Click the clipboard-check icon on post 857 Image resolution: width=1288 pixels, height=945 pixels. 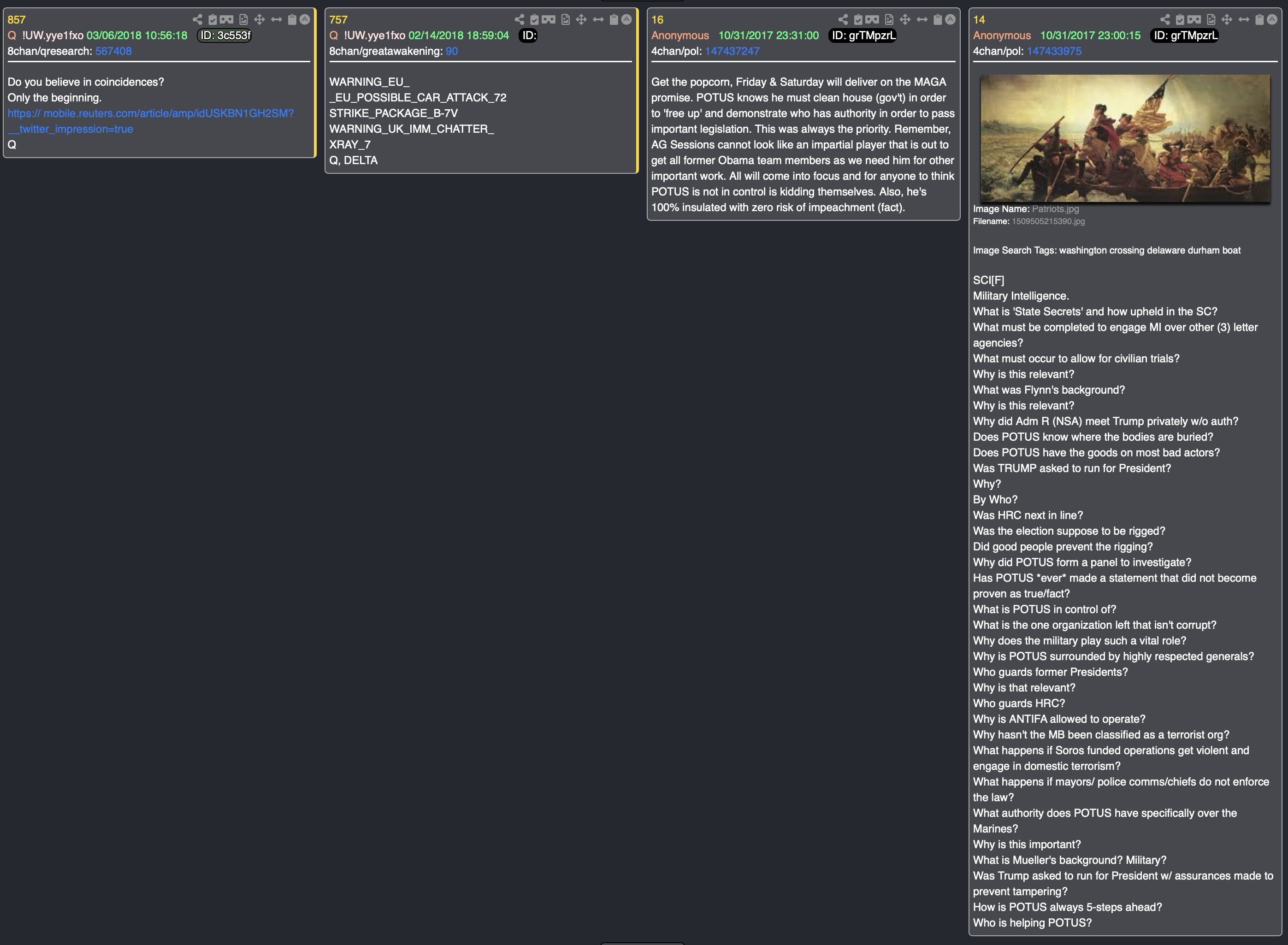pyautogui.click(x=212, y=19)
